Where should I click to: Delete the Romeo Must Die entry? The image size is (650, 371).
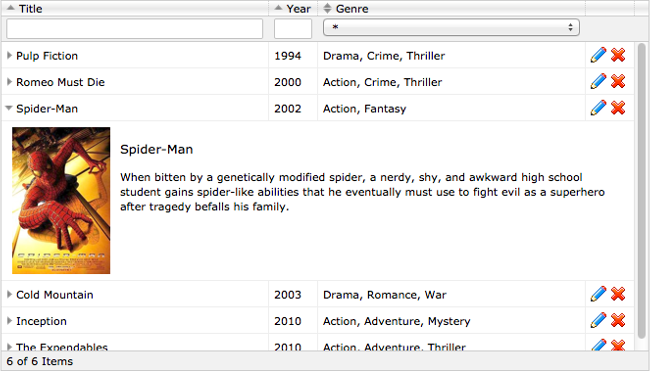[x=618, y=82]
